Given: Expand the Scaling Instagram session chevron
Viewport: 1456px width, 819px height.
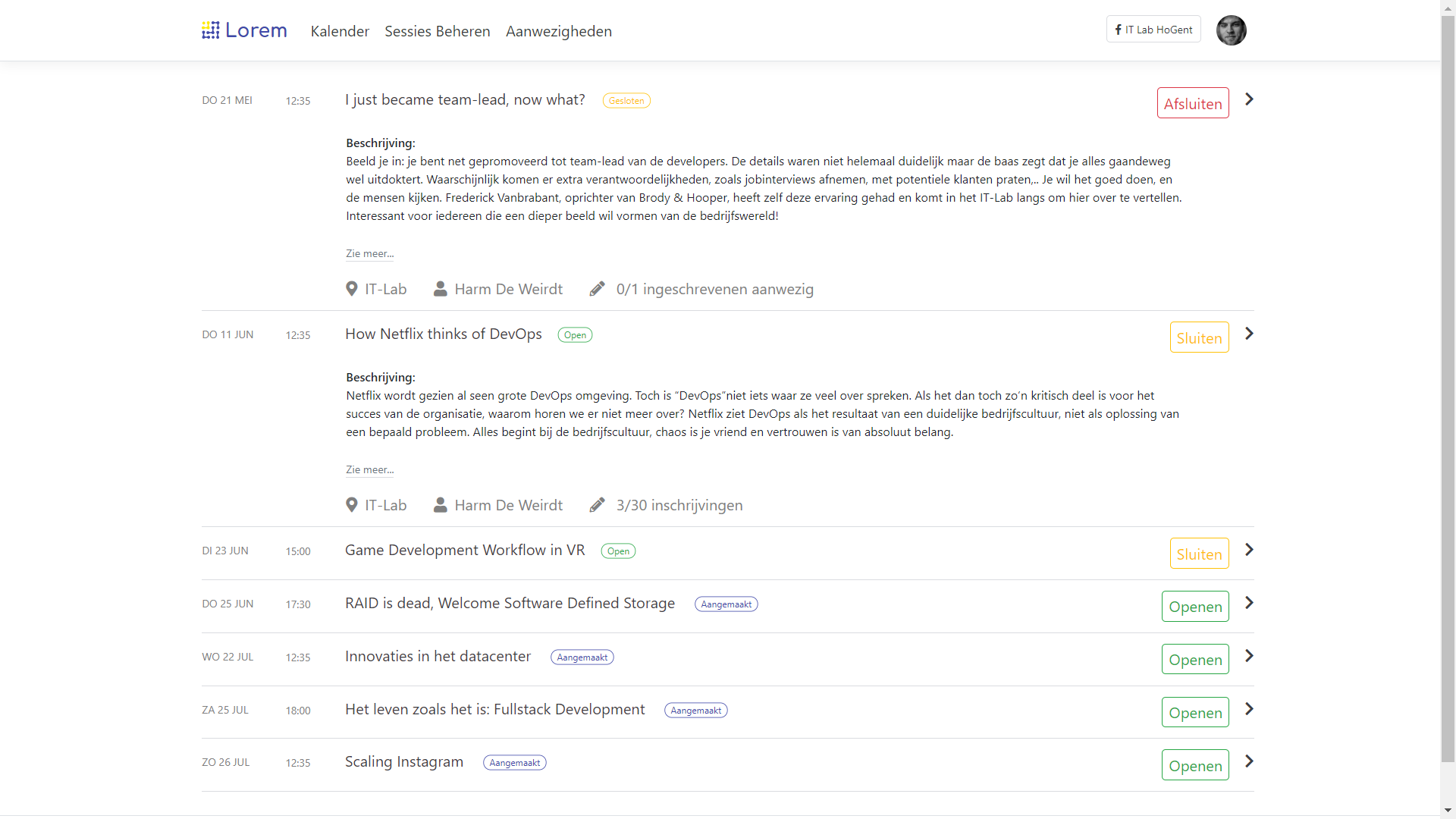Looking at the screenshot, I should (x=1249, y=761).
